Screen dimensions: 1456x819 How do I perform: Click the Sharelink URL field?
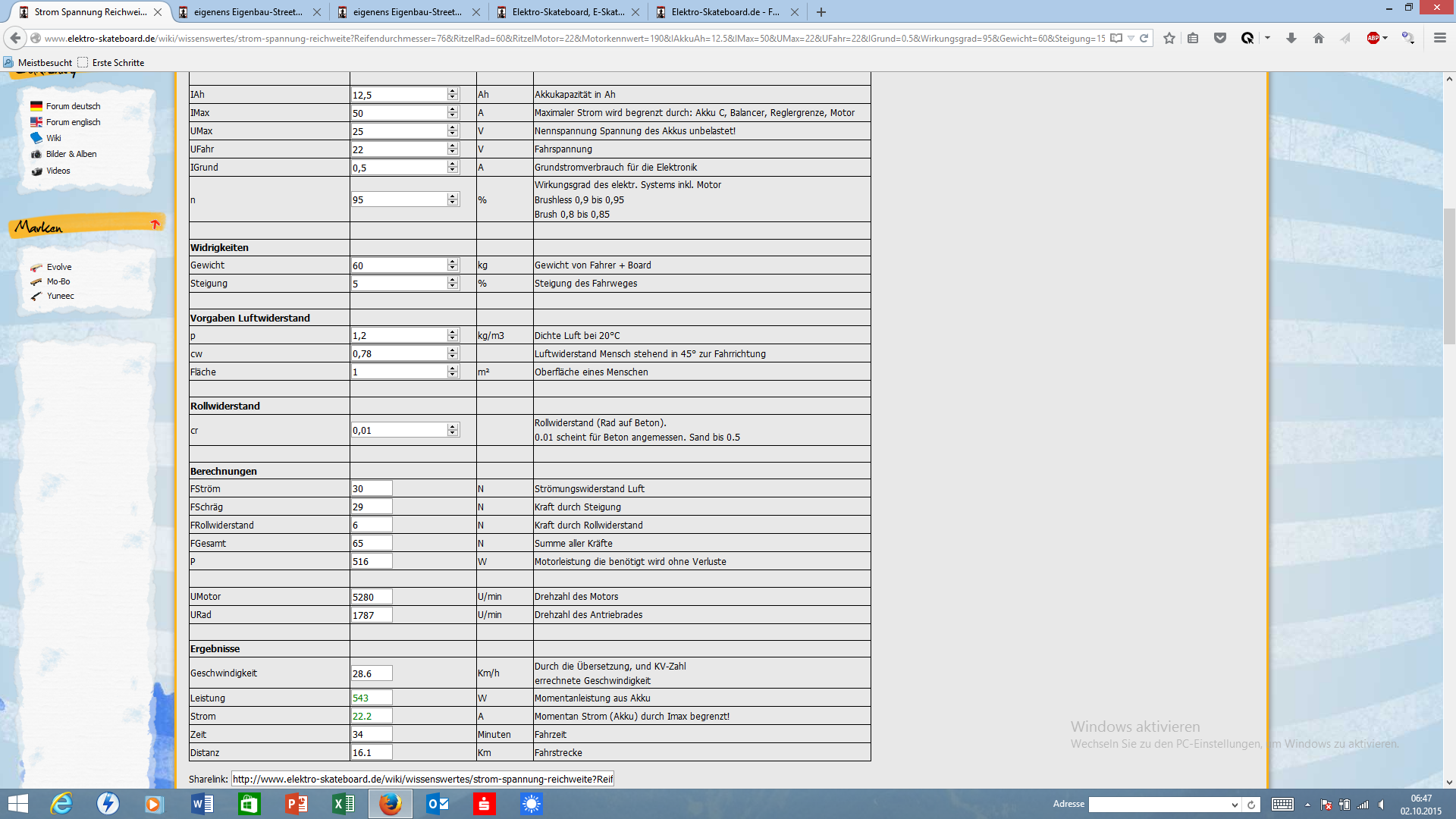tap(422, 779)
